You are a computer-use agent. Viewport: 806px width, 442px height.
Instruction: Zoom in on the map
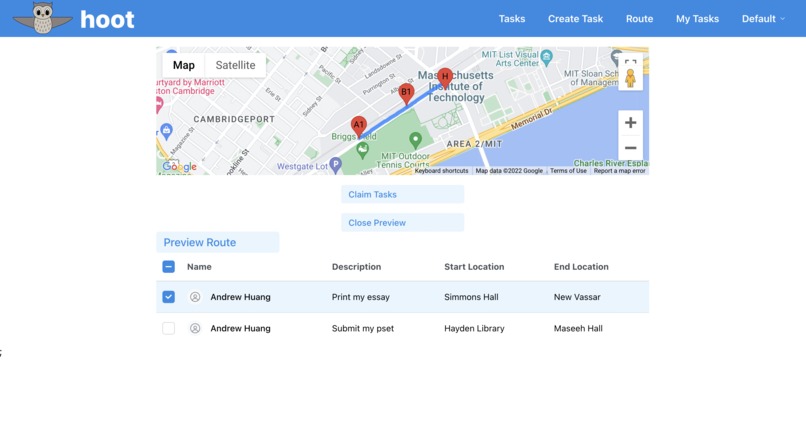point(630,123)
